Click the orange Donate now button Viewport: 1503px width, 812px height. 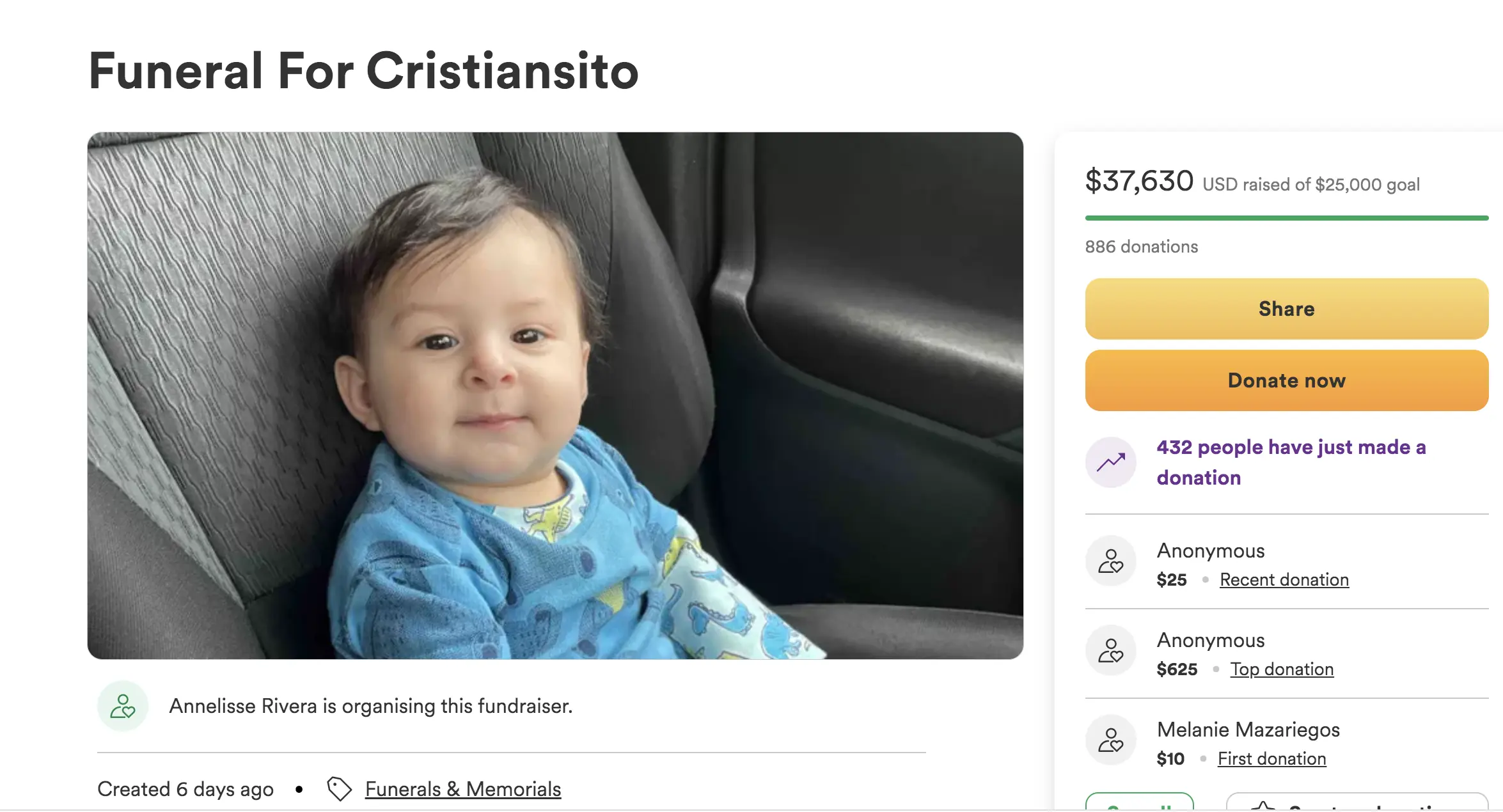1287,380
